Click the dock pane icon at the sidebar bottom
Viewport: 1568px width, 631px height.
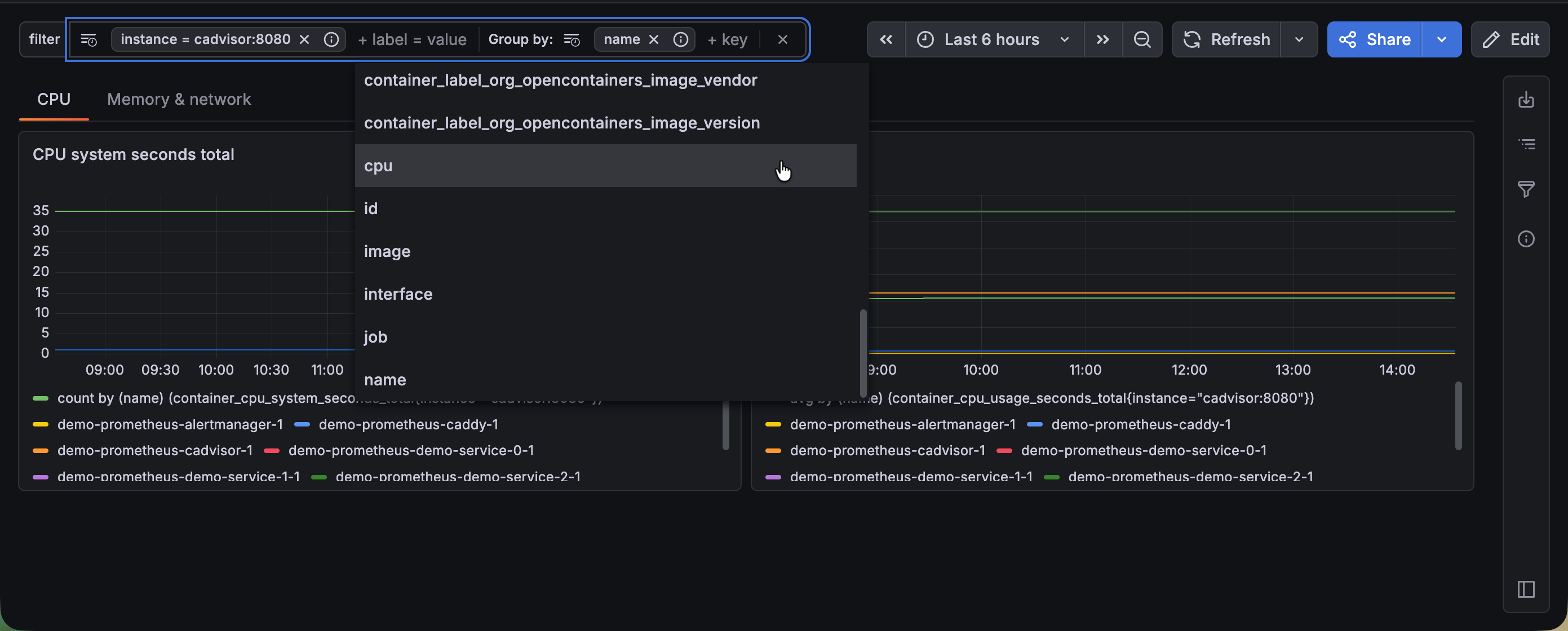1525,588
